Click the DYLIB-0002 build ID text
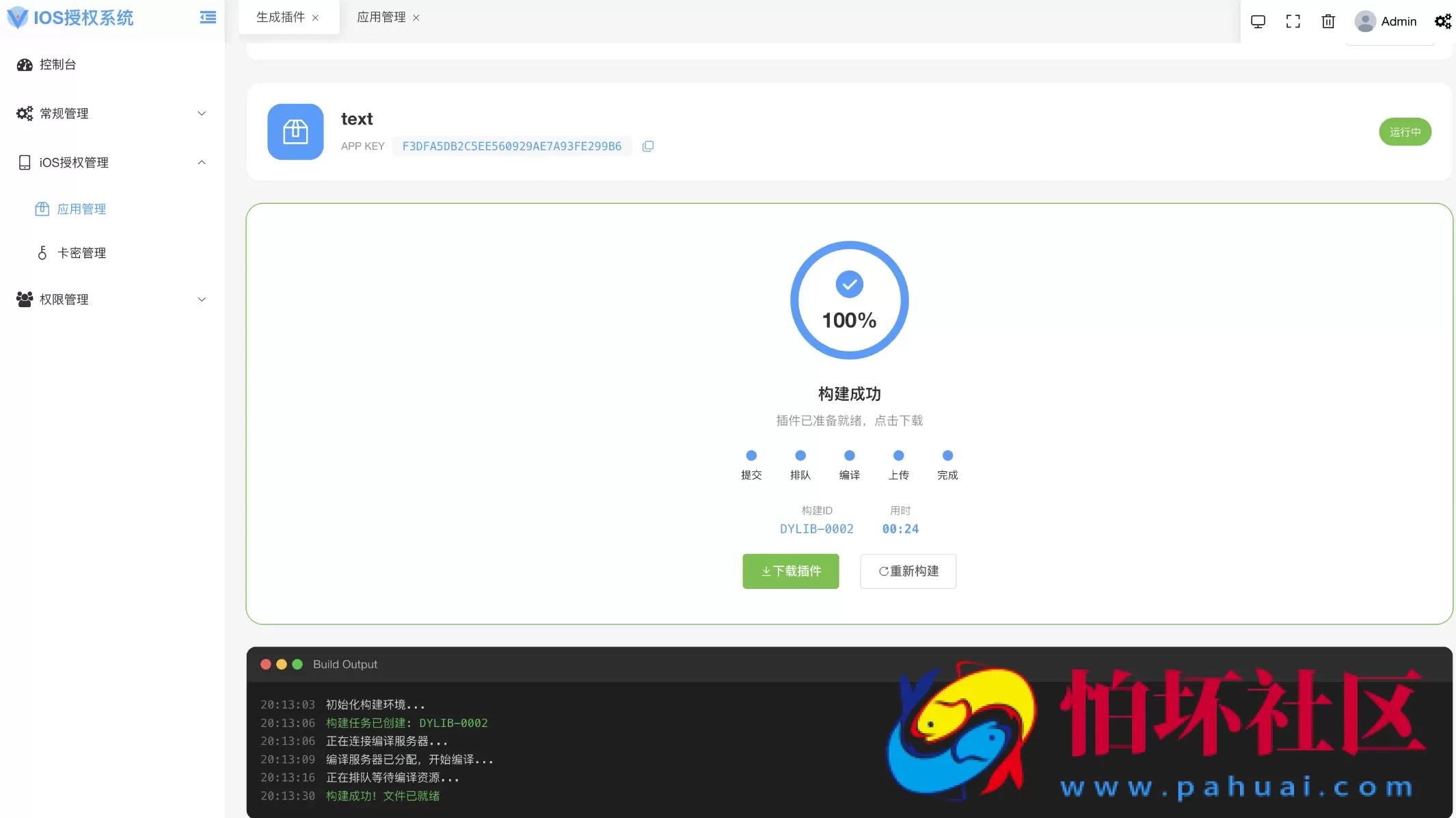The height and width of the screenshot is (818, 1456). pos(816,528)
